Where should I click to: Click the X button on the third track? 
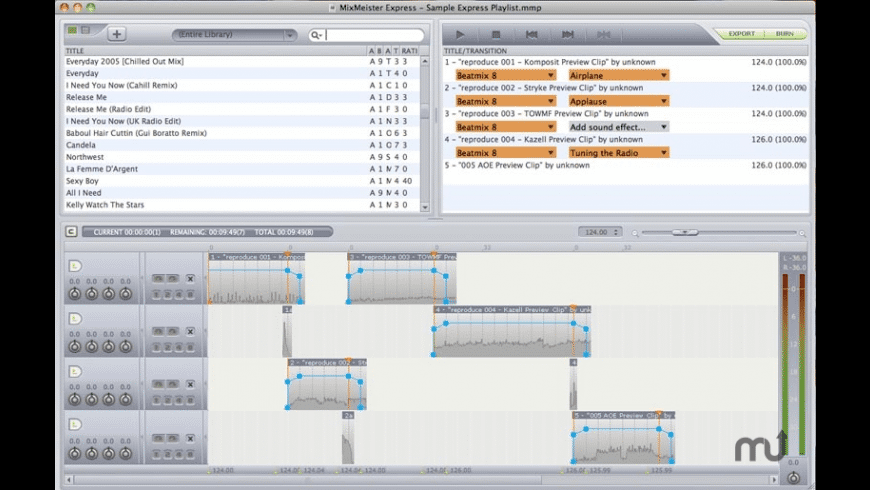tap(190, 384)
